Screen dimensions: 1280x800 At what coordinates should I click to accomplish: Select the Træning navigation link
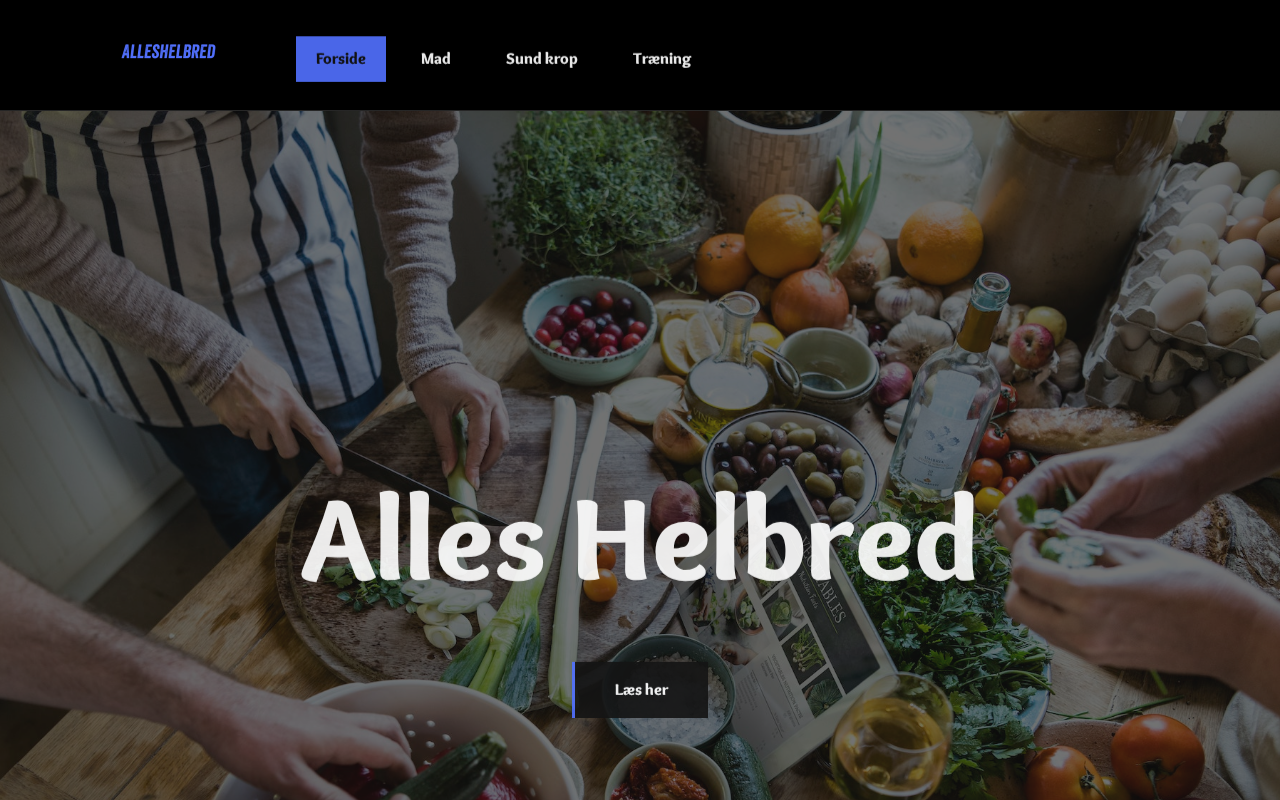[662, 59]
